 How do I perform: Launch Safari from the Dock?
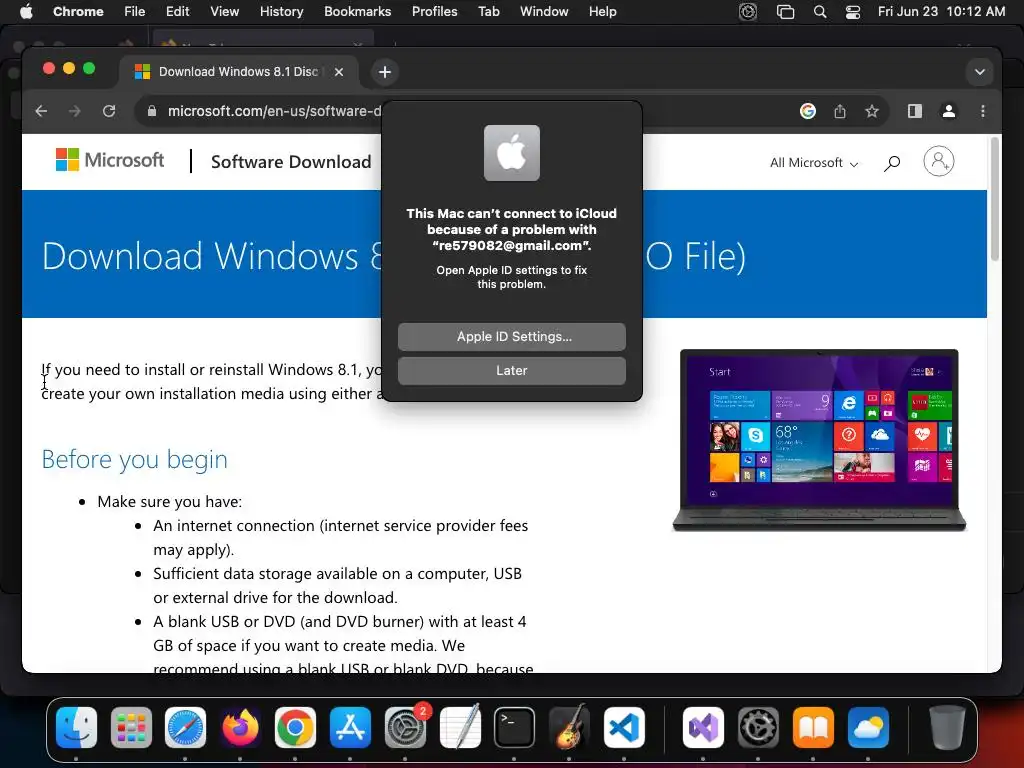pos(185,727)
